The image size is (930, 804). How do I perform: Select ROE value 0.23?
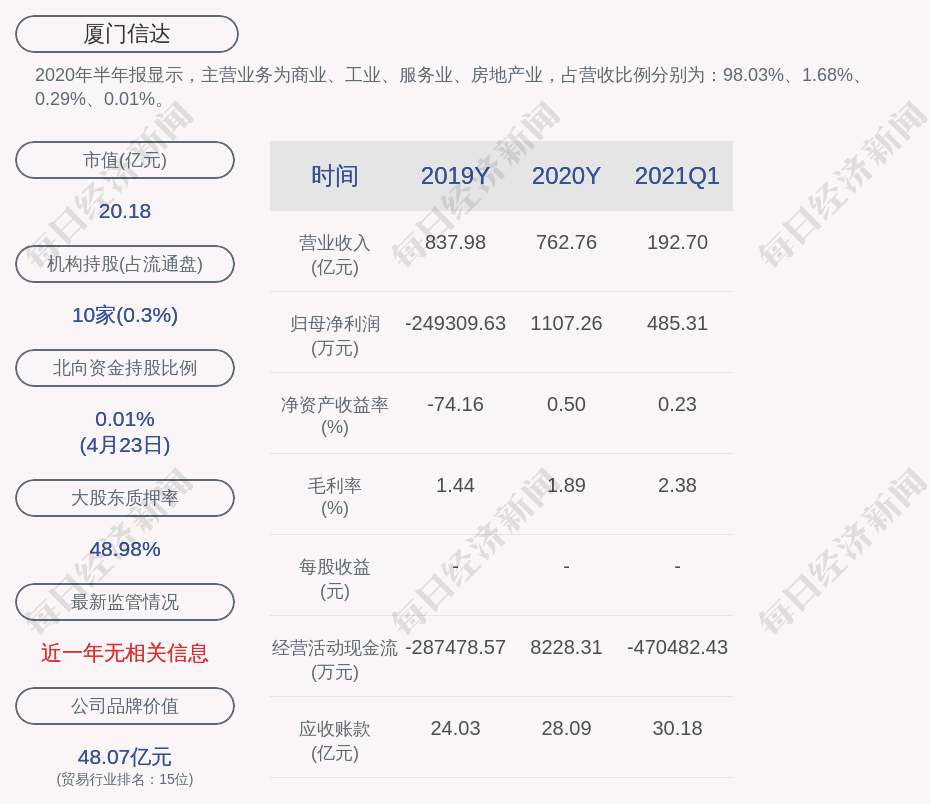(x=677, y=404)
